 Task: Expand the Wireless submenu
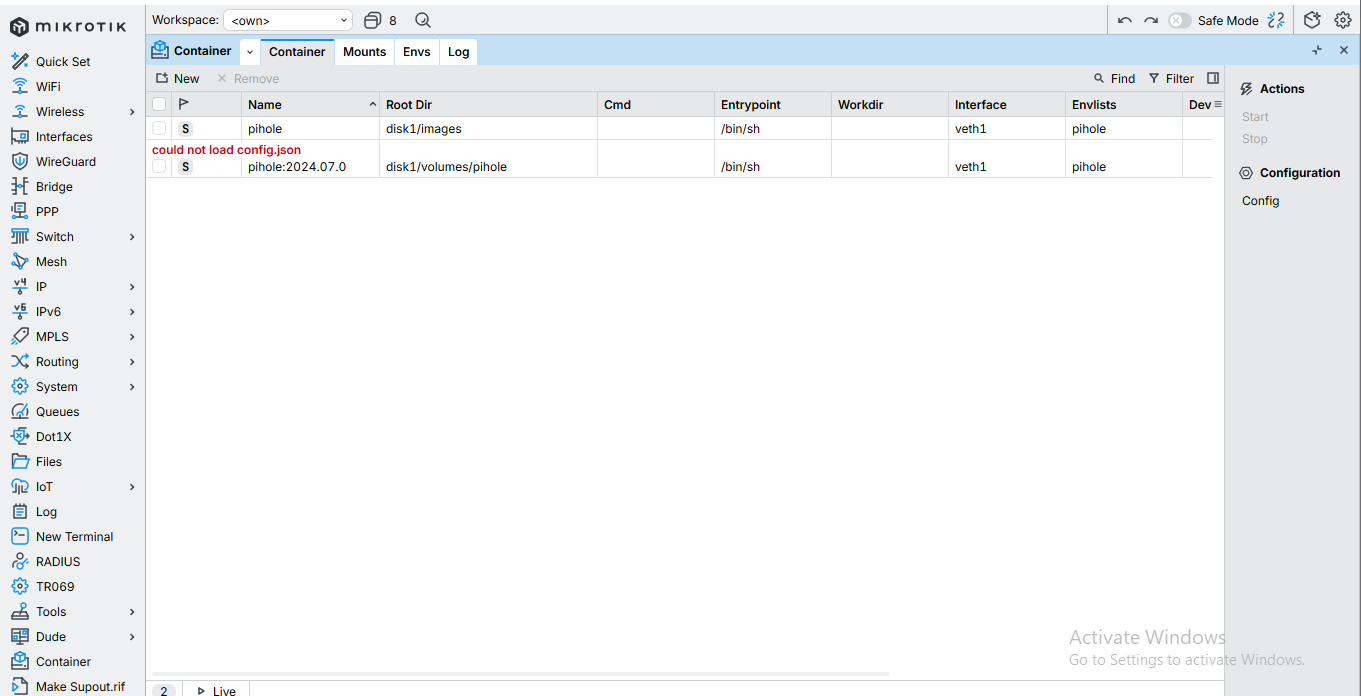click(132, 112)
